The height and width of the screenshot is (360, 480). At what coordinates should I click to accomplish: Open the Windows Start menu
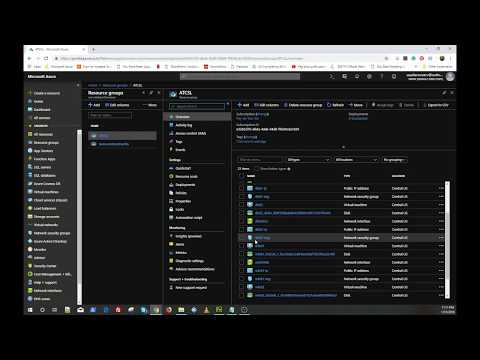click(x=30, y=310)
